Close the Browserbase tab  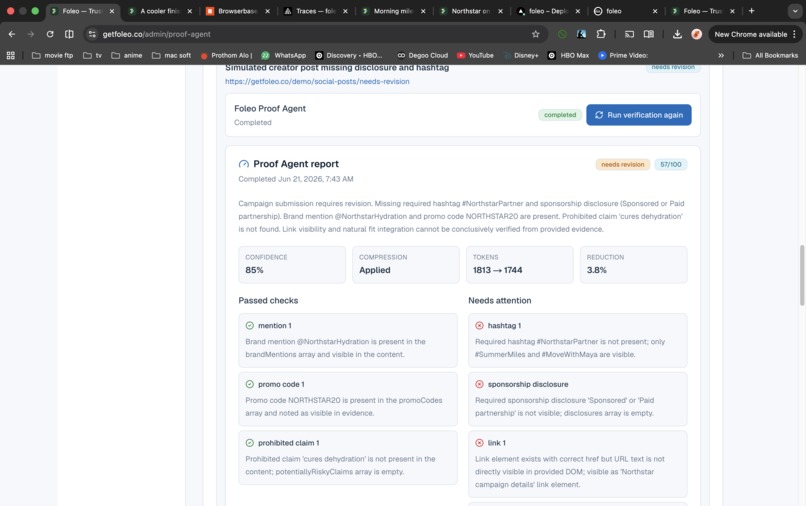tap(267, 11)
